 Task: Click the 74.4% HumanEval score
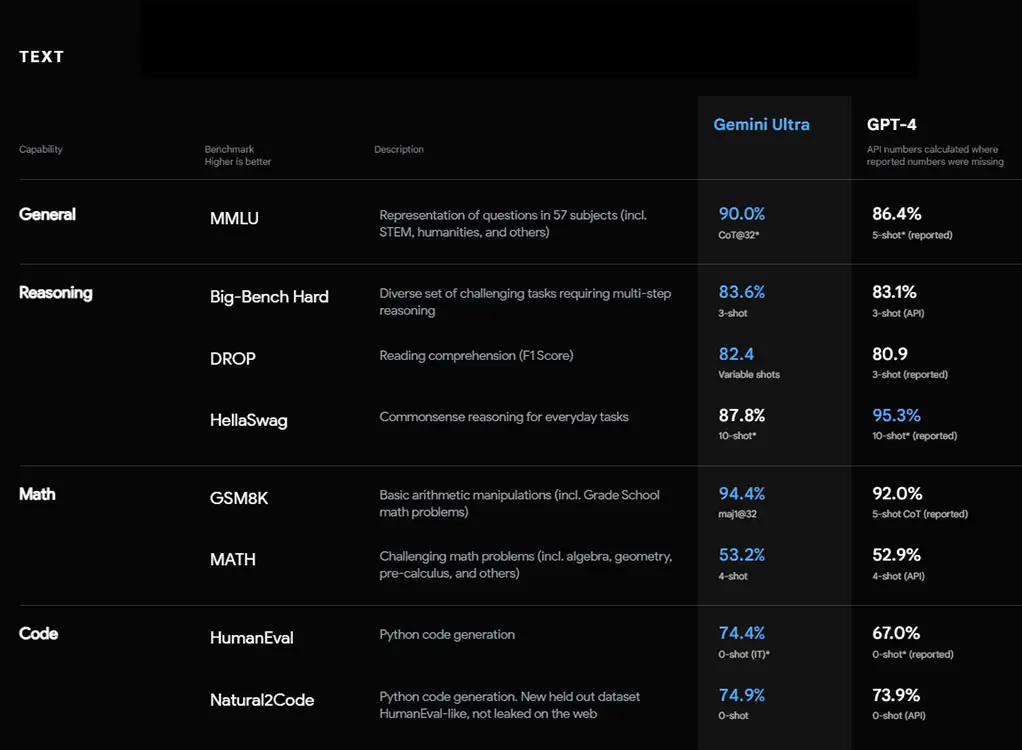point(742,633)
